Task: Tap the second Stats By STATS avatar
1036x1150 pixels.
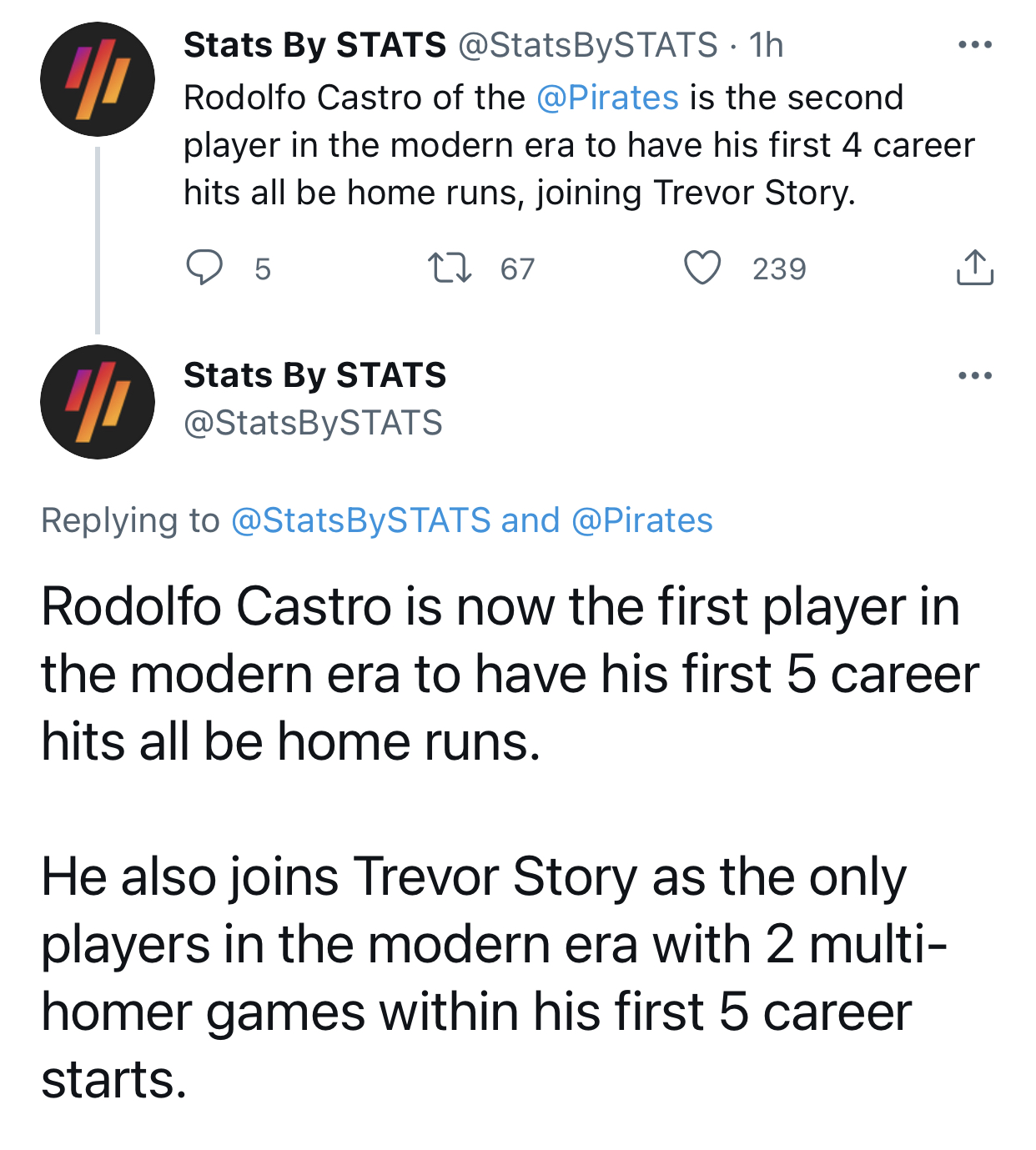Action: tap(98, 402)
